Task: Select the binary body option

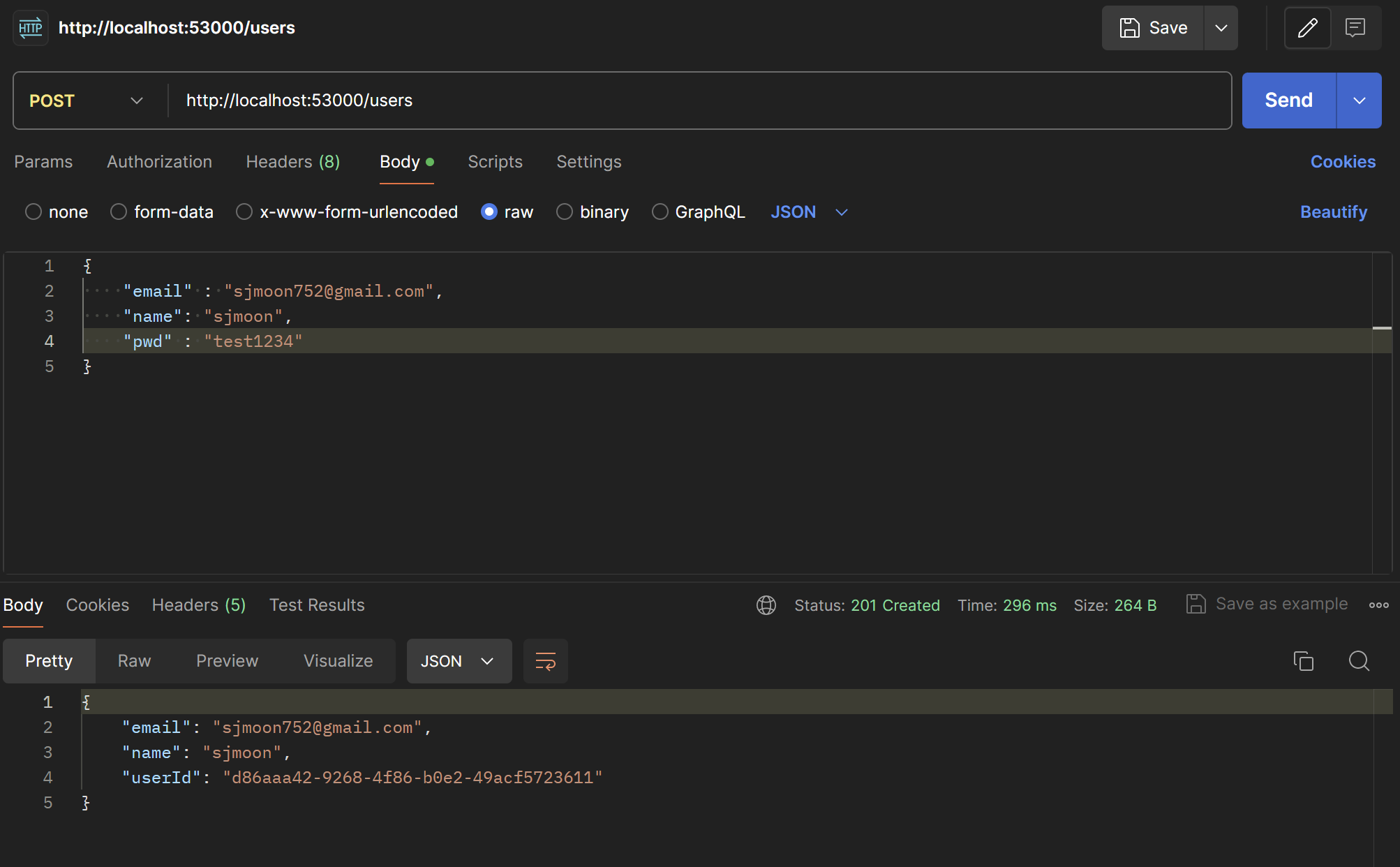Action: click(x=565, y=212)
